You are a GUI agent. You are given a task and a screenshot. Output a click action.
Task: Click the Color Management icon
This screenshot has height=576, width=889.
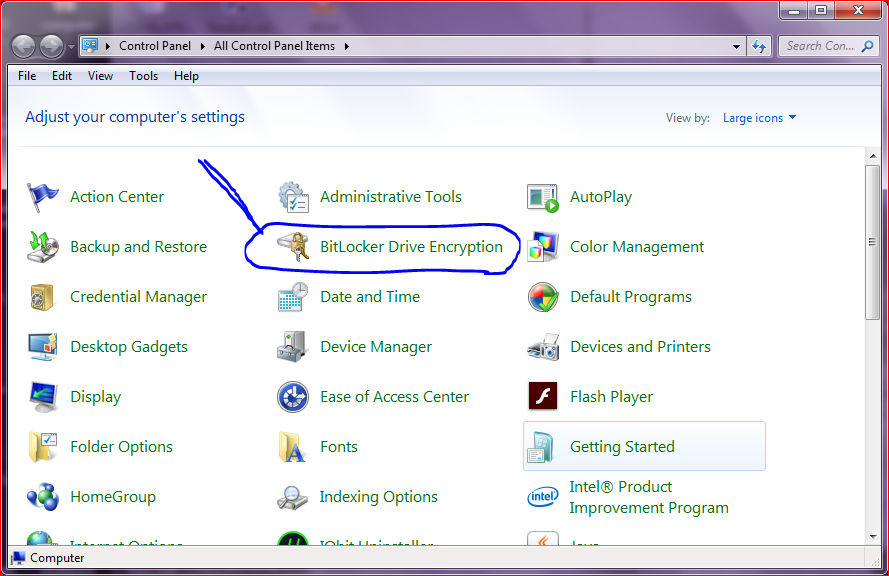point(543,247)
